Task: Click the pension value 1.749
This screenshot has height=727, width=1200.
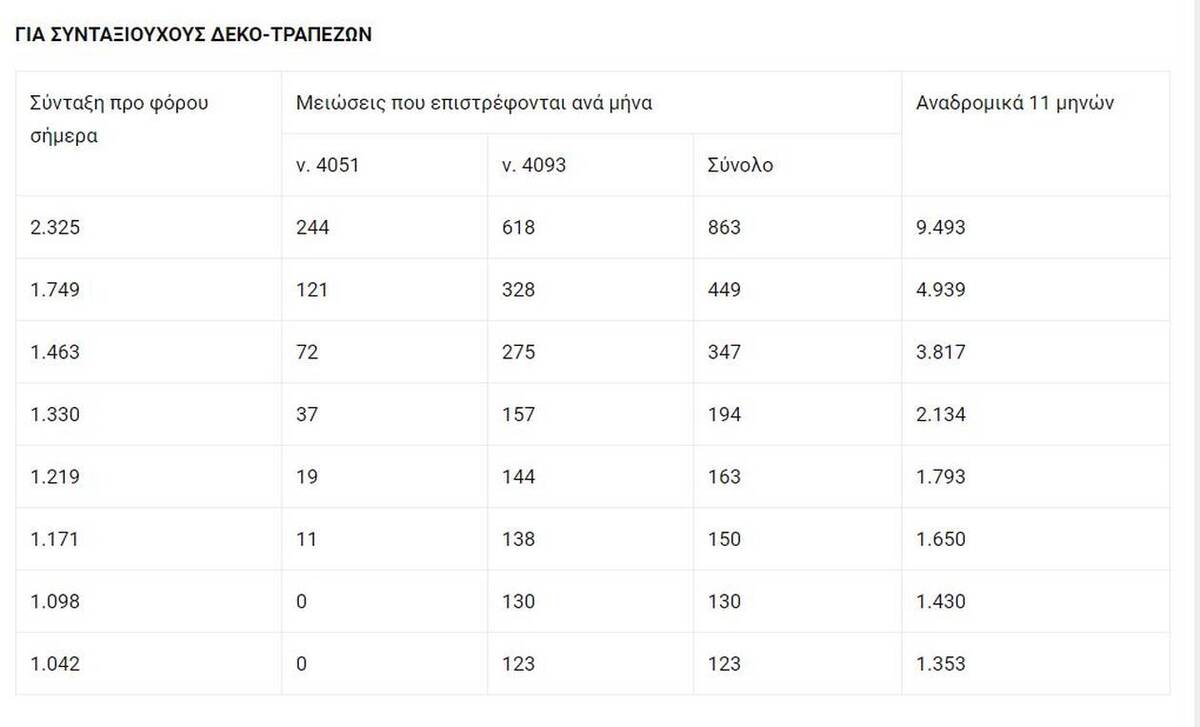Action: pyautogui.click(x=55, y=290)
